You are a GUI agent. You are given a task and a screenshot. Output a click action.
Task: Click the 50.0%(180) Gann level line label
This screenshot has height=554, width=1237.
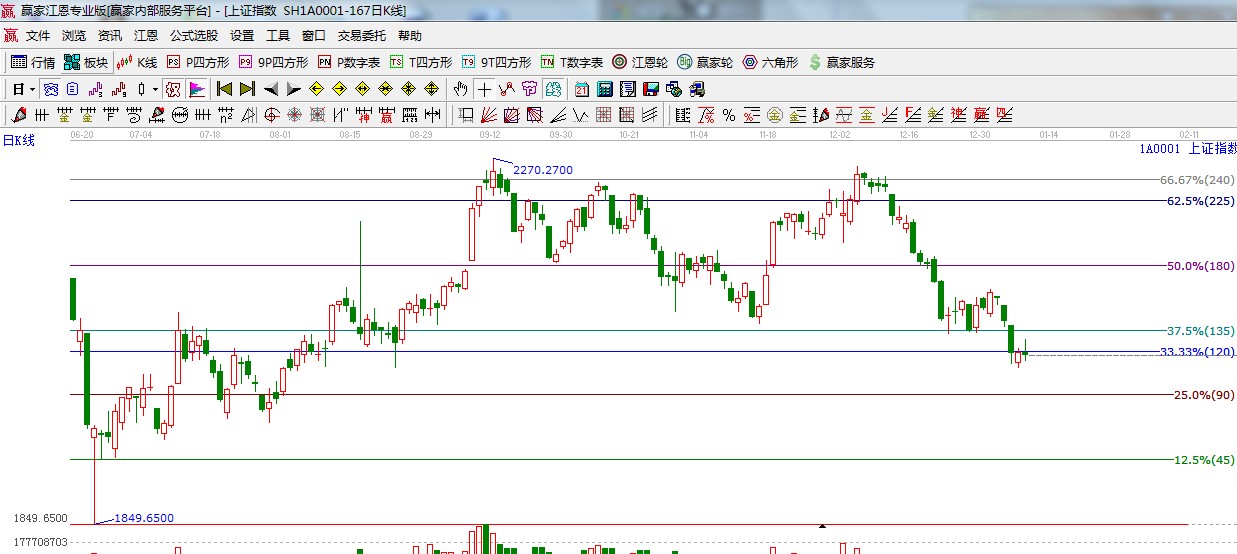click(1200, 266)
